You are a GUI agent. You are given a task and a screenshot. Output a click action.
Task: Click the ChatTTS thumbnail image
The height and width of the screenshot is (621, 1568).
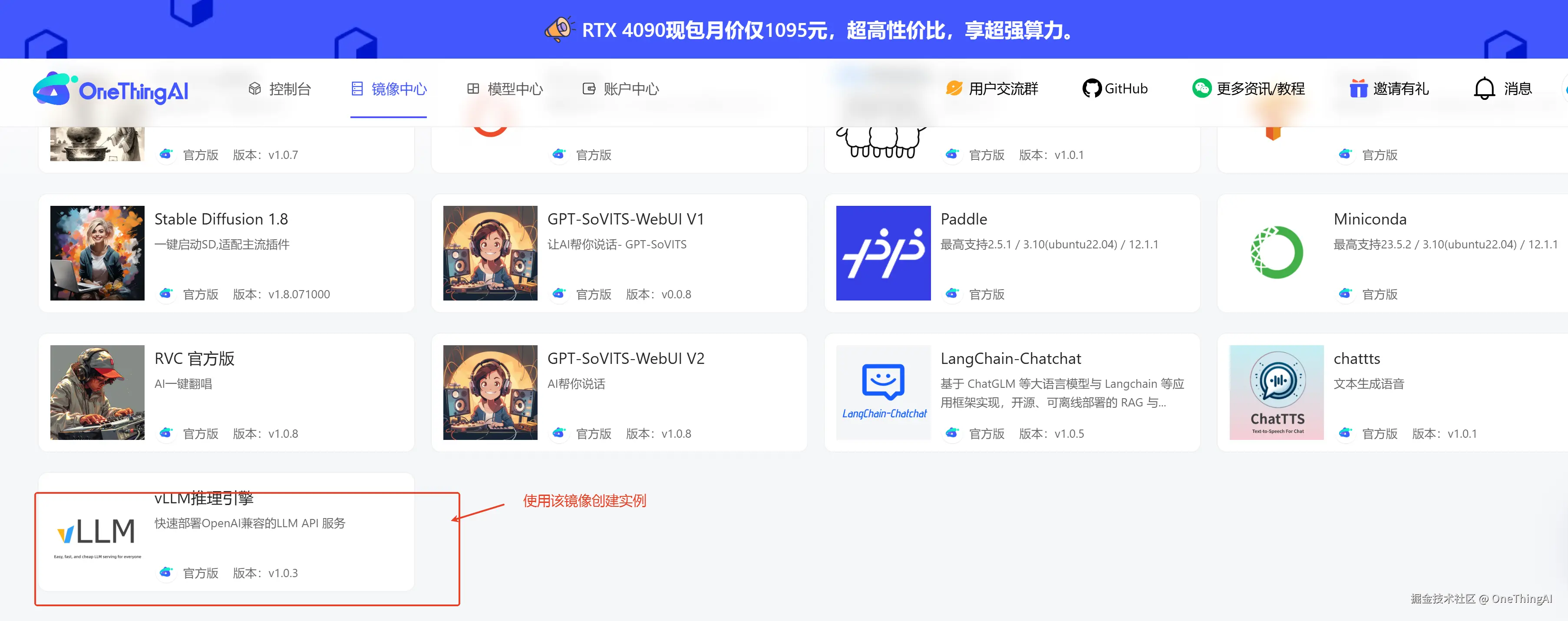point(1276,393)
